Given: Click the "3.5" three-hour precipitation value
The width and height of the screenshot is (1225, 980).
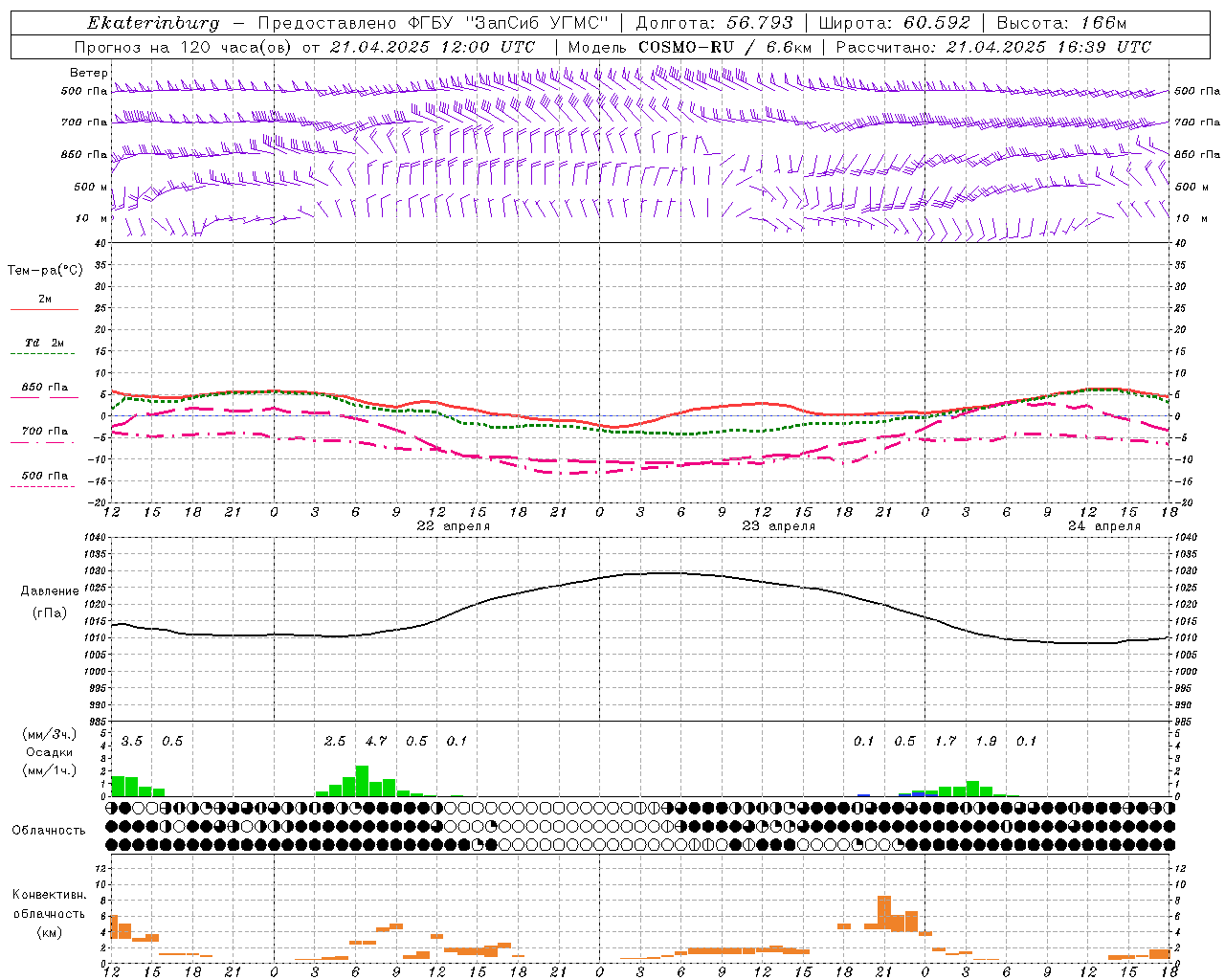Looking at the screenshot, I should click(132, 742).
